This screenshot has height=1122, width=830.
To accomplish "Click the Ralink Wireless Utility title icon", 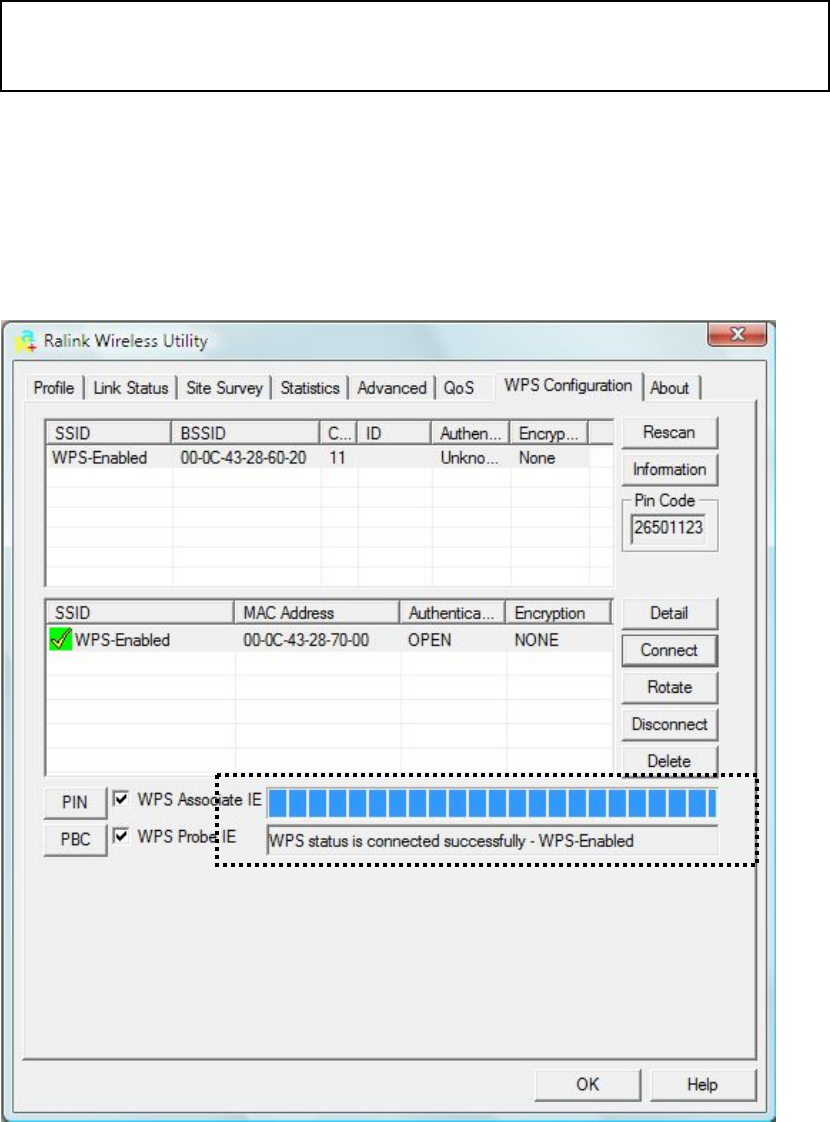I will point(26,341).
